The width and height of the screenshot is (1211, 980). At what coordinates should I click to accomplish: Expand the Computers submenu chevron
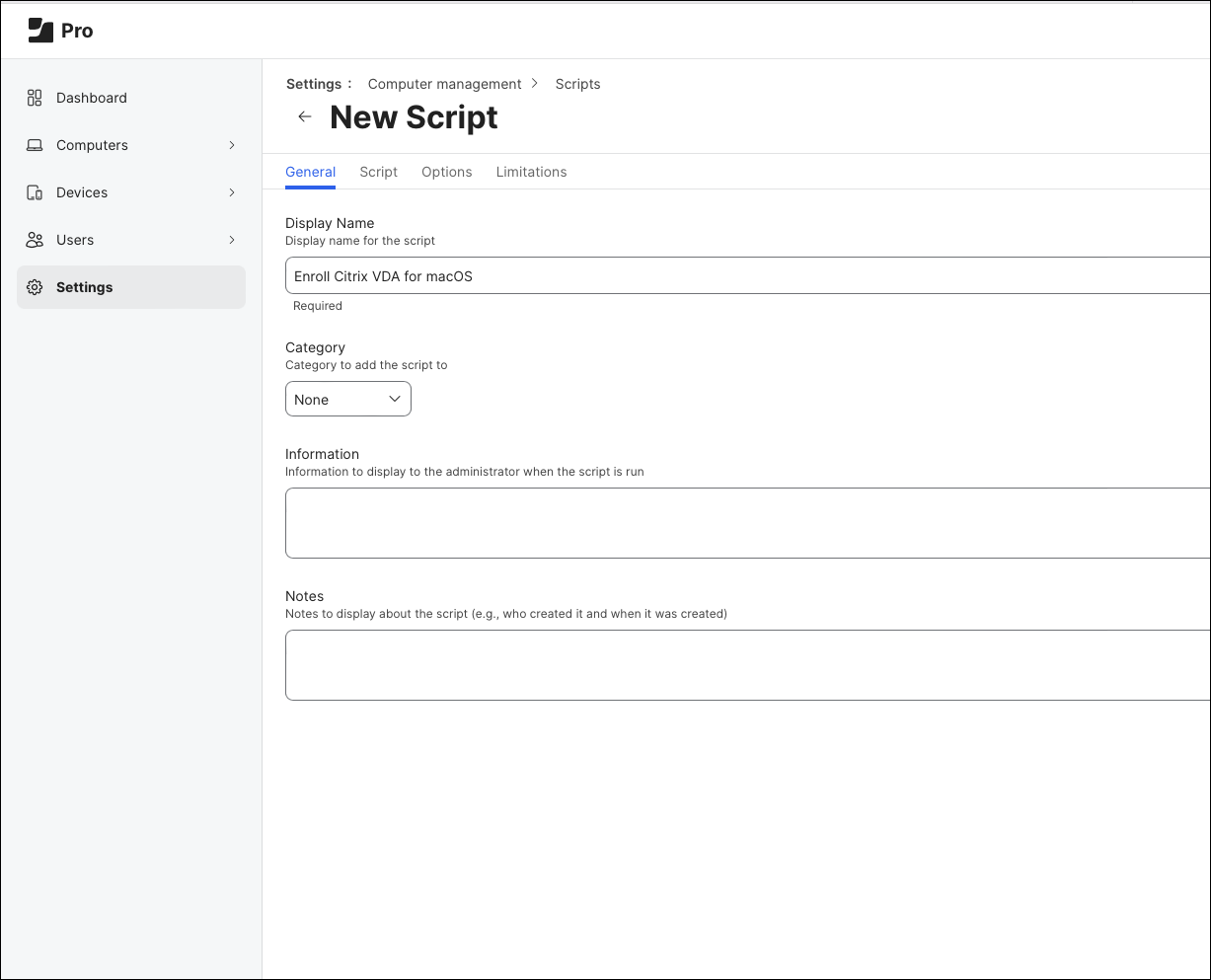point(232,145)
